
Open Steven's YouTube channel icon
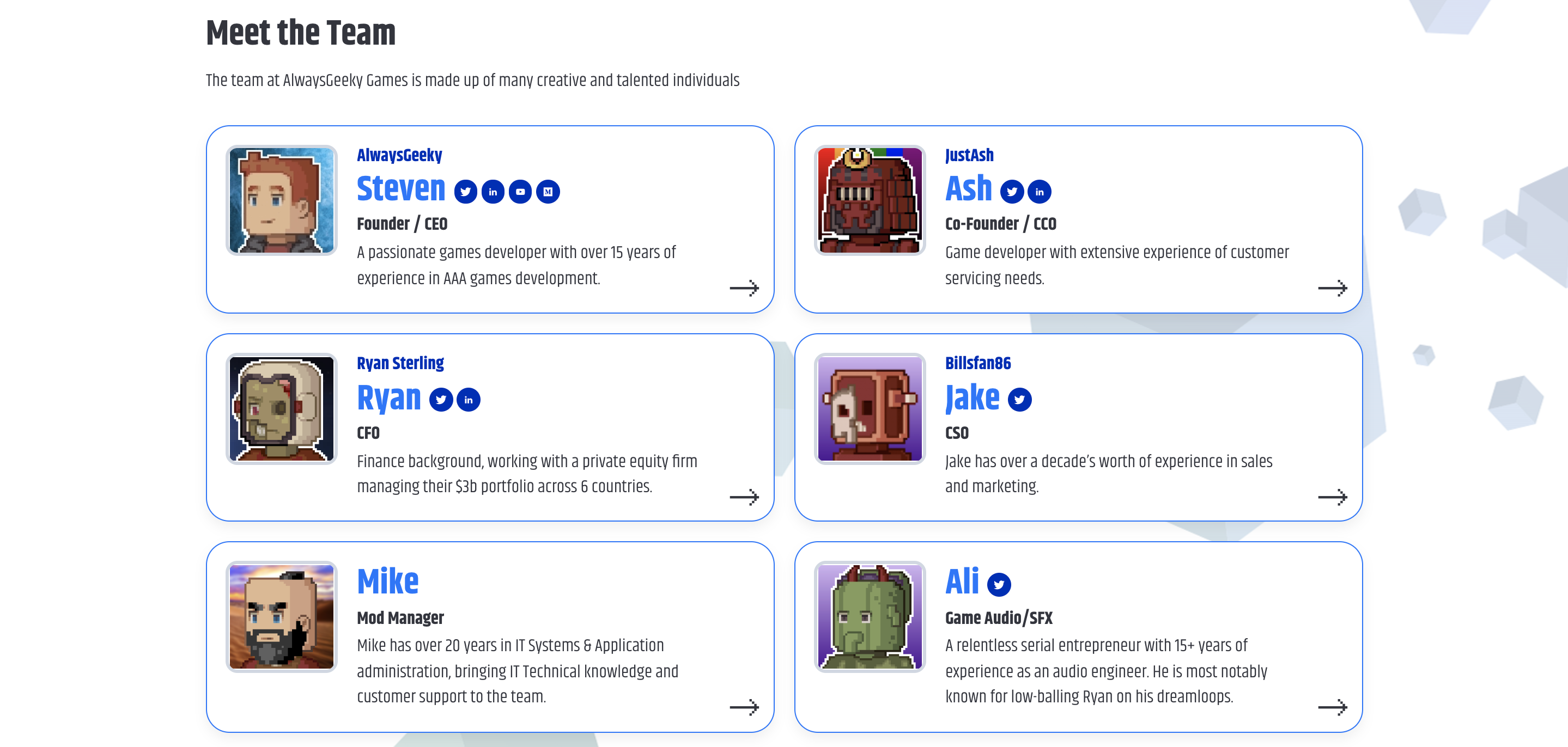coord(520,192)
